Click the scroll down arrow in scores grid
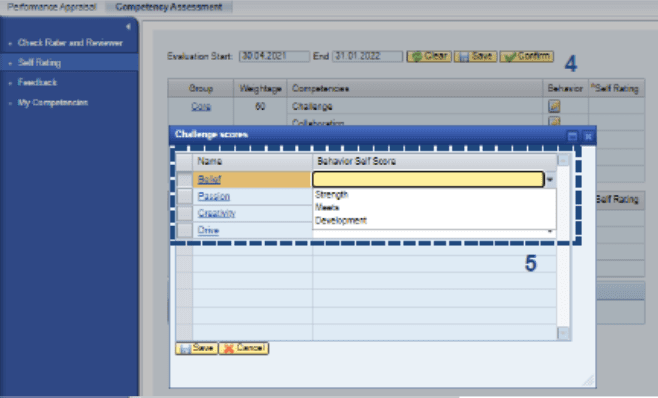This screenshot has width=658, height=398. coord(563,333)
